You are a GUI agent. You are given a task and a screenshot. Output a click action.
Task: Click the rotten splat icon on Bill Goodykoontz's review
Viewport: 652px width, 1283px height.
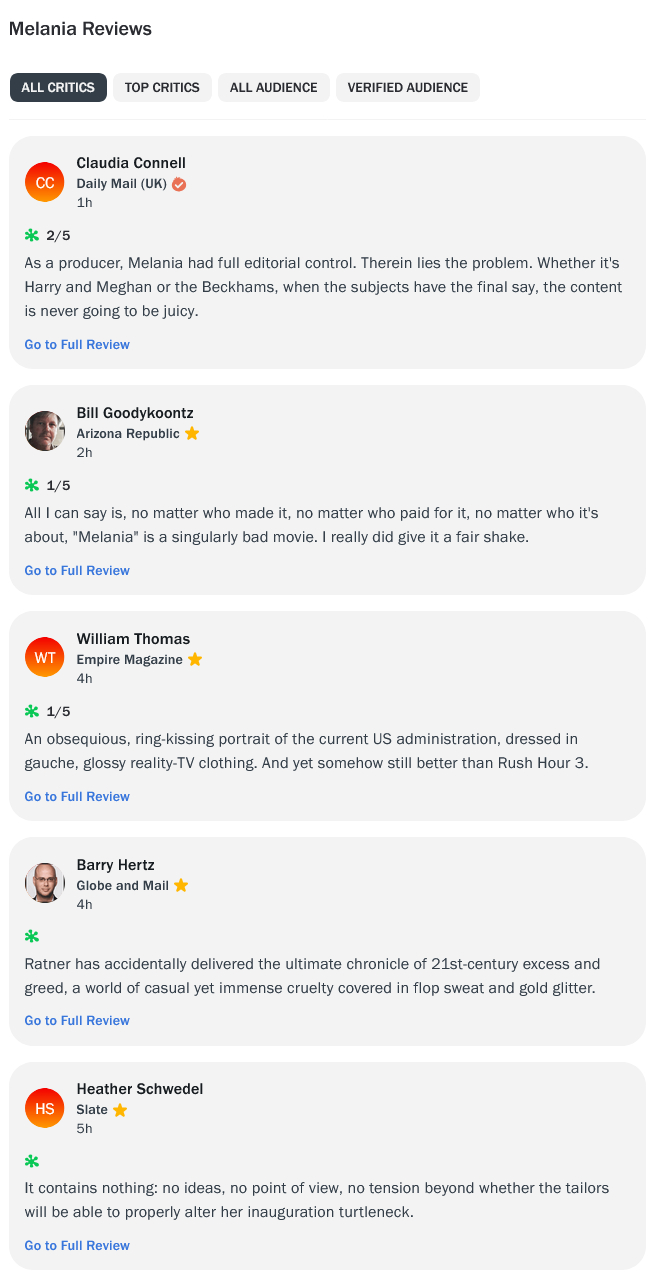click(x=32, y=486)
